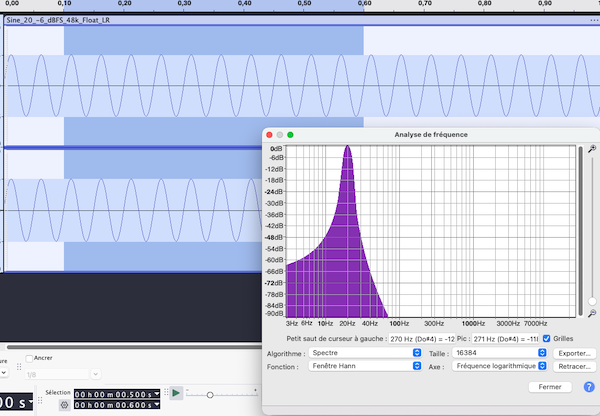Toggle the Grilles checkbox
600x416 pixels.
pyautogui.click(x=546, y=338)
